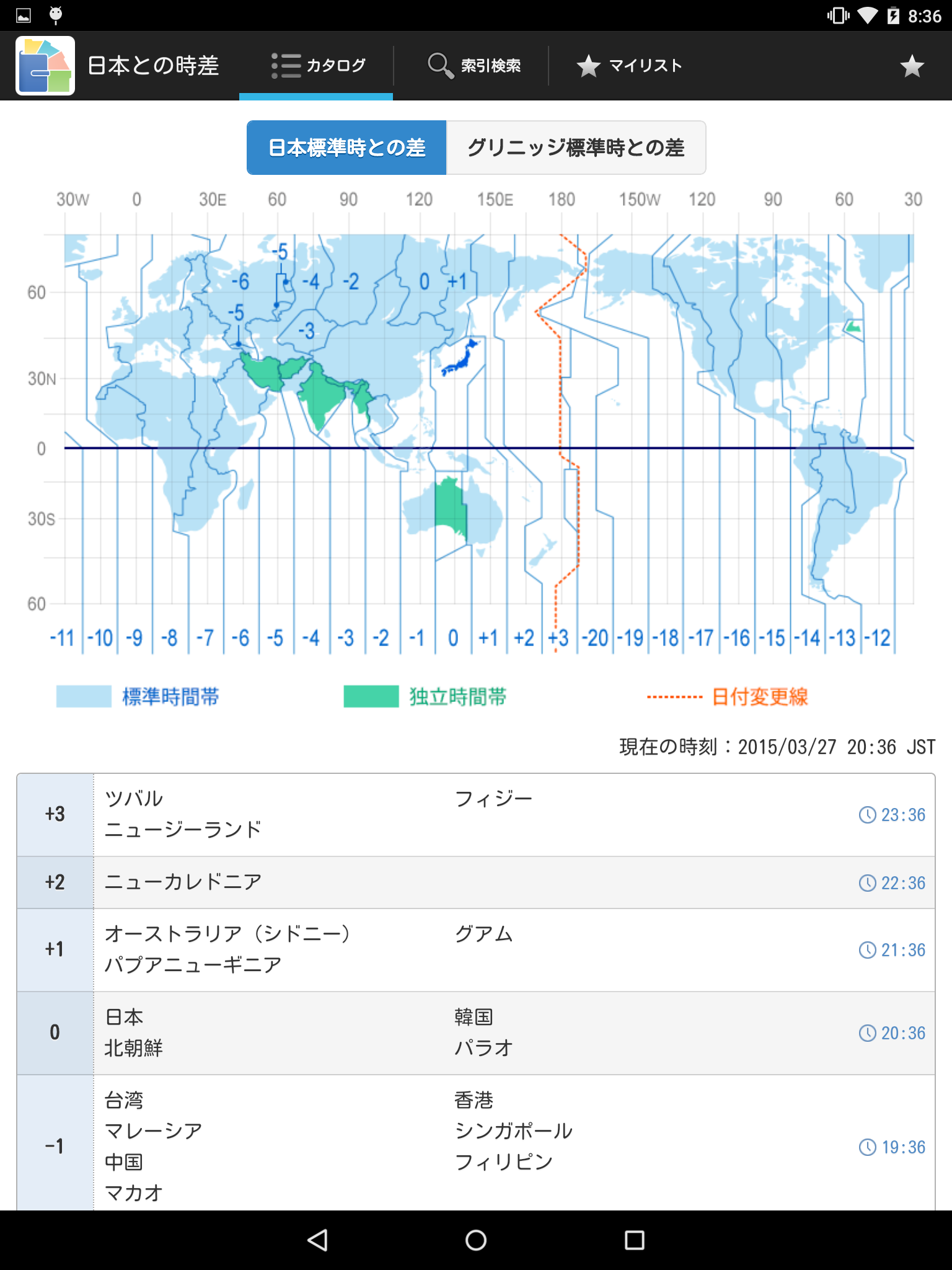Screen dimensions: 952x1270
Task: Select オーストラリア（シドニー） entry
Action: pyautogui.click(x=228, y=934)
